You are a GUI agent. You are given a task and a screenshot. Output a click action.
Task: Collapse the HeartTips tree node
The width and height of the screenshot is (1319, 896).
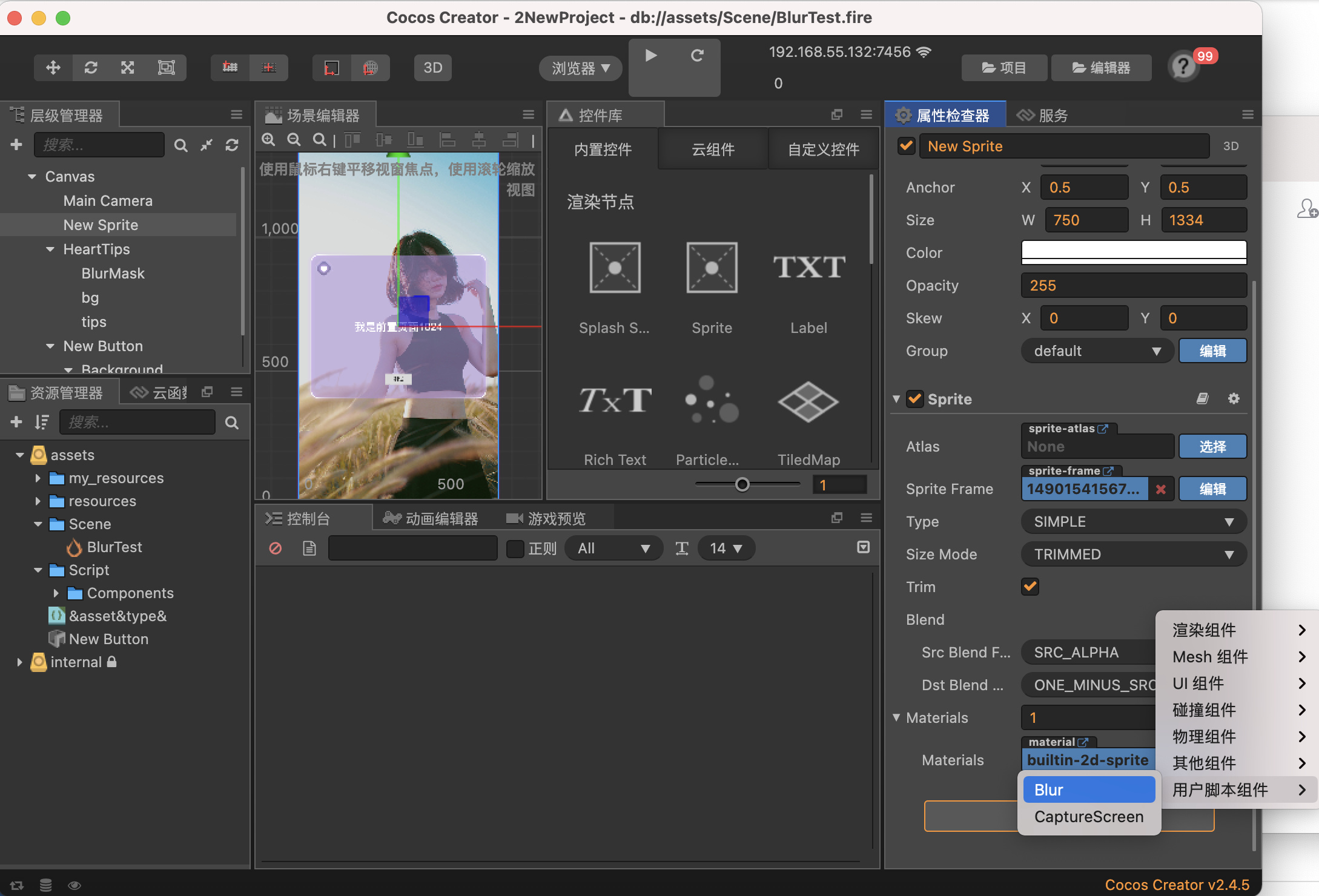click(x=50, y=249)
